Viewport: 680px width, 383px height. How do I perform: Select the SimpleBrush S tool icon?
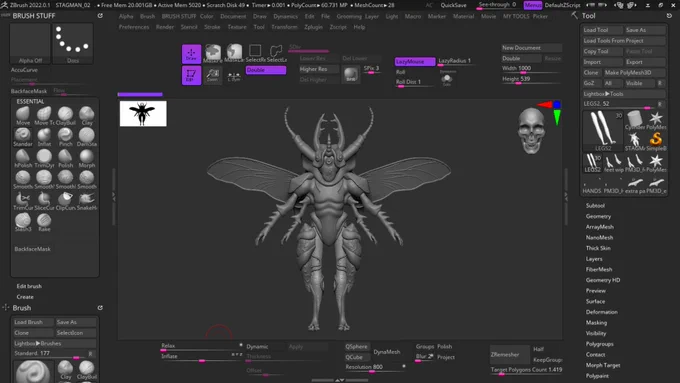point(656,141)
